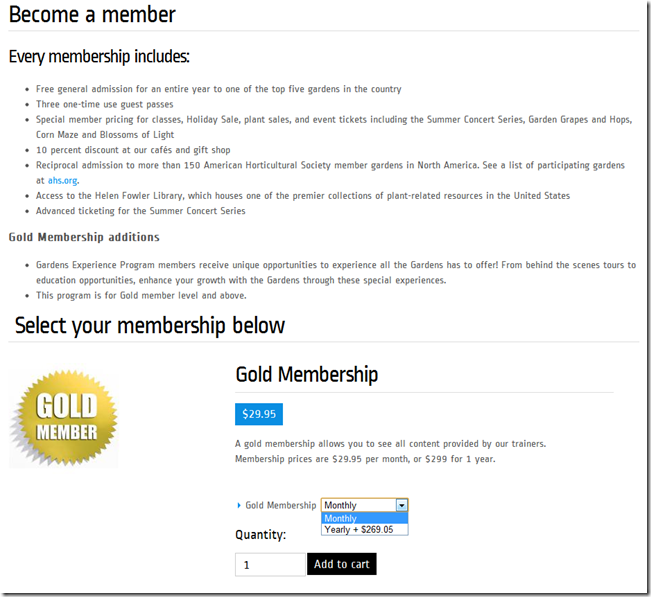This screenshot has width=651, height=597.
Task: Click the Become a member heading
Action: point(92,15)
